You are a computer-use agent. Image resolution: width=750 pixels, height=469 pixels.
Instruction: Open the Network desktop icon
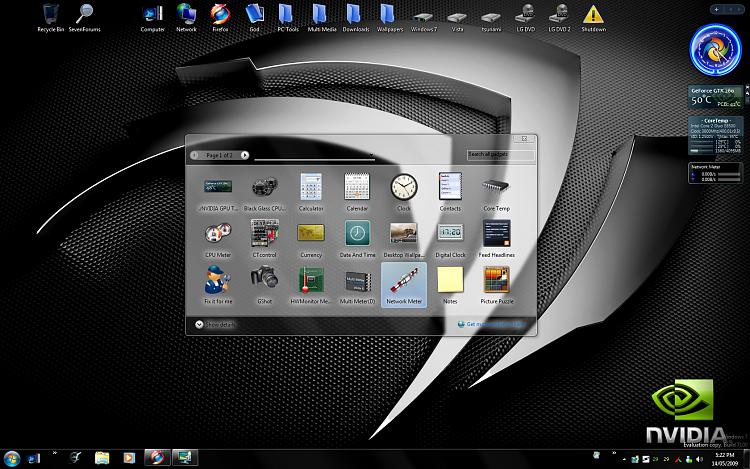(186, 18)
